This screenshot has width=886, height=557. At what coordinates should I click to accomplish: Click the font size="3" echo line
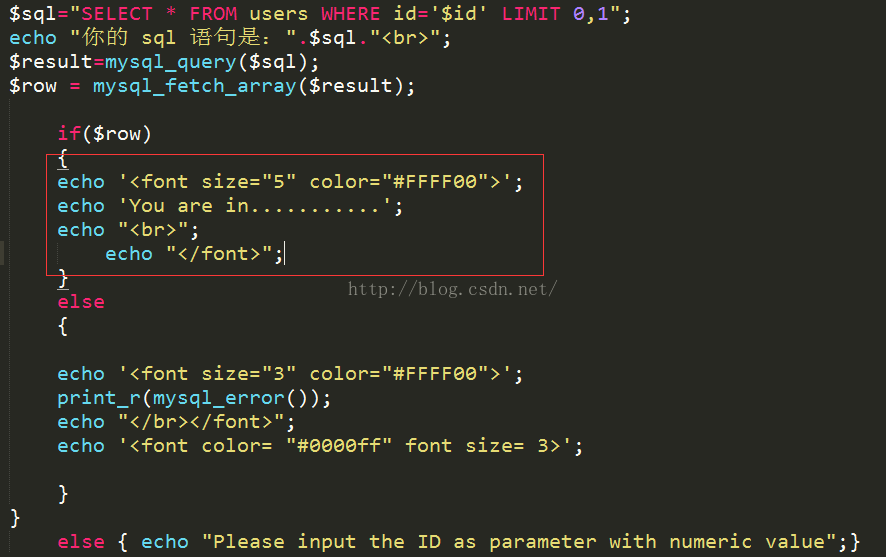(x=290, y=373)
